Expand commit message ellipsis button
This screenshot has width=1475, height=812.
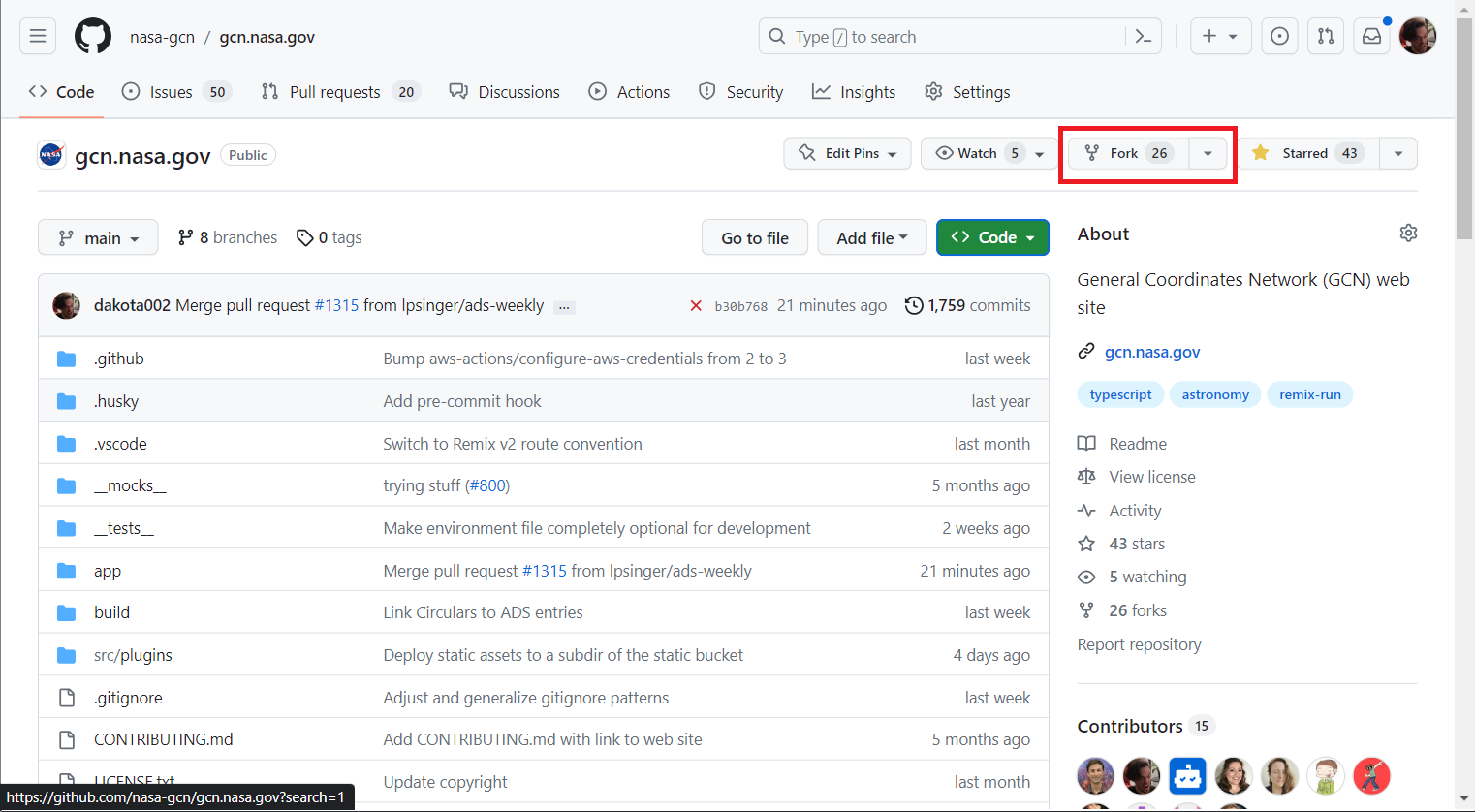tap(564, 306)
